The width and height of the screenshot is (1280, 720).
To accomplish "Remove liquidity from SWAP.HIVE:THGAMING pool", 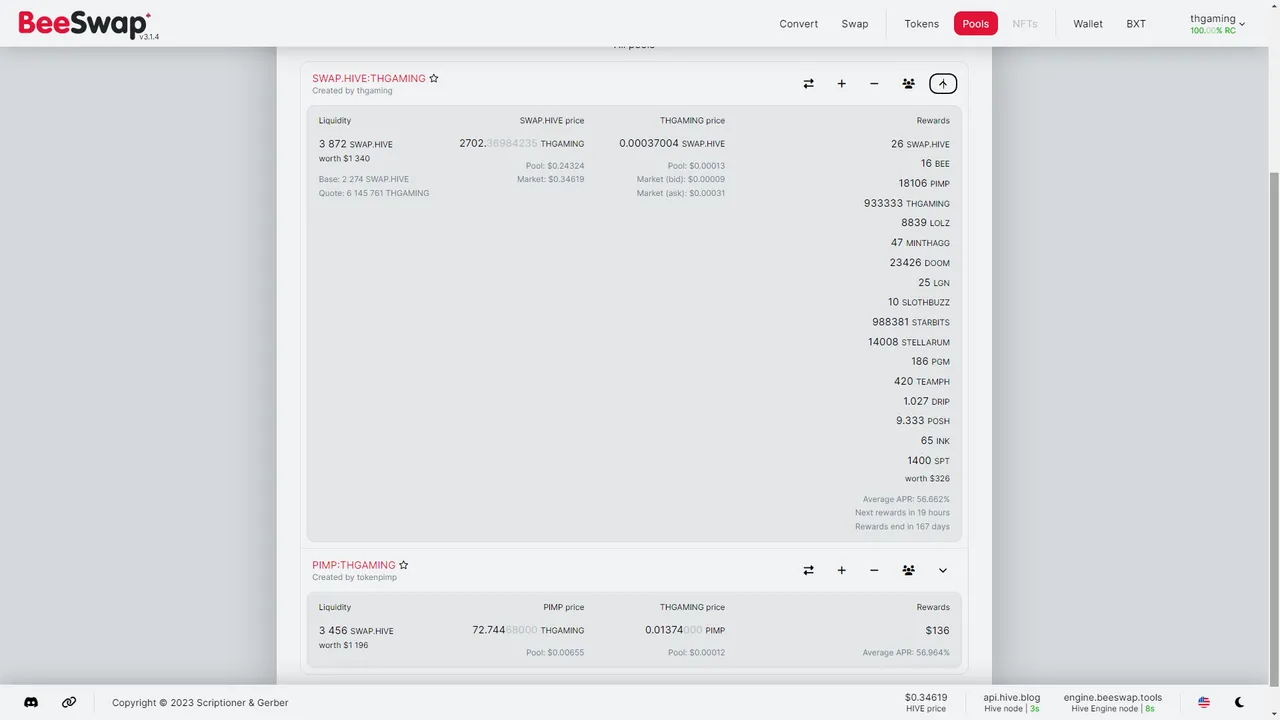I will click(x=874, y=84).
